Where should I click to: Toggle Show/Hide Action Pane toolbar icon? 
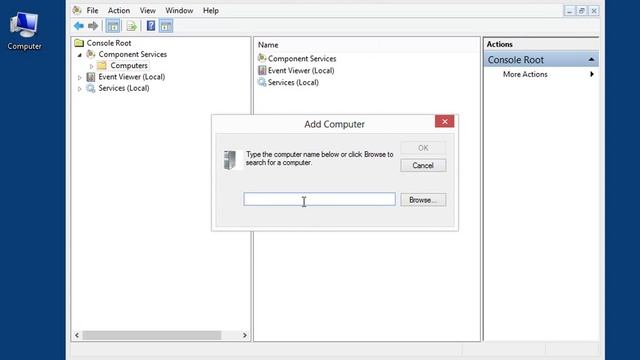point(166,26)
